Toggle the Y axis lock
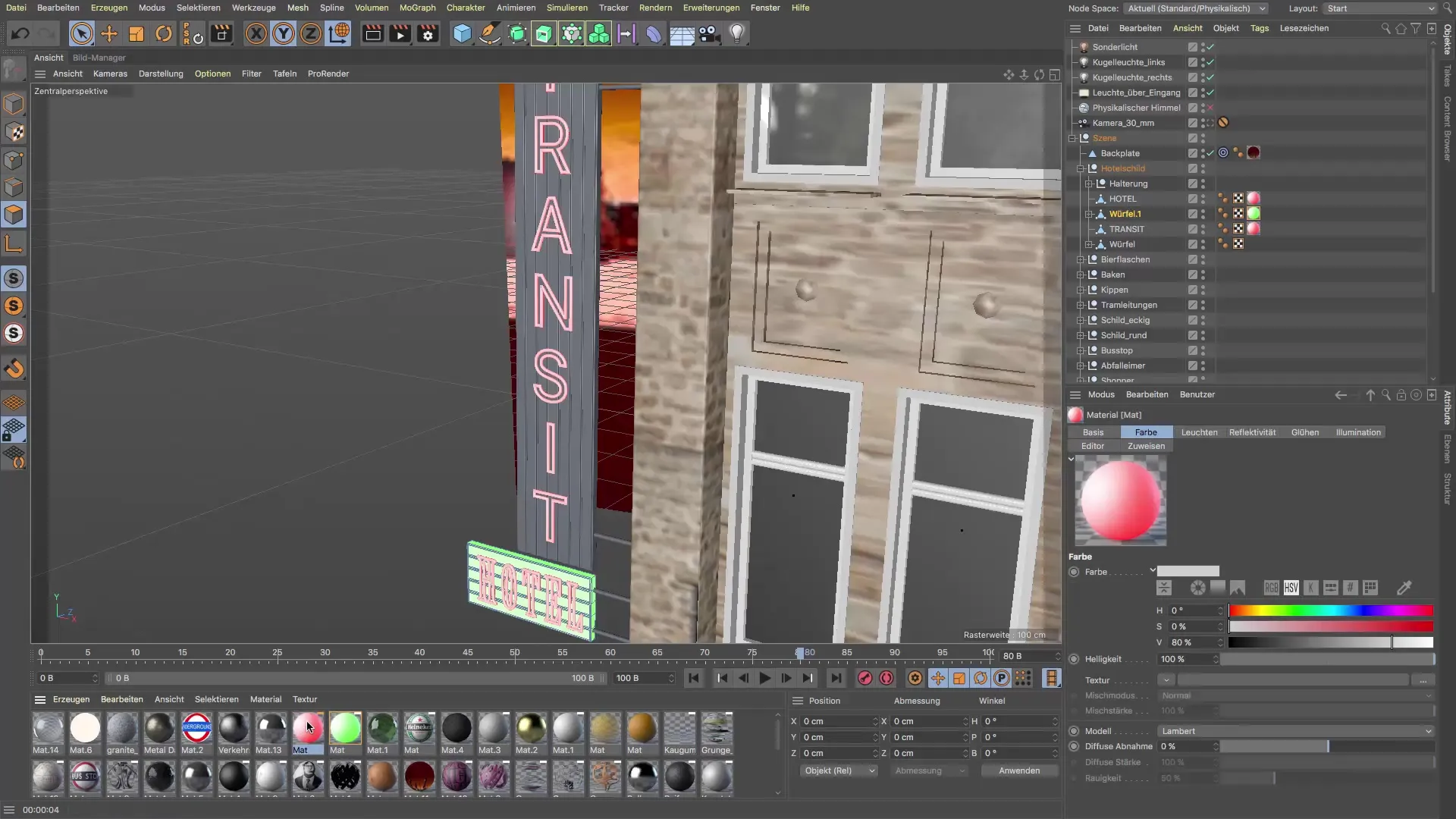The image size is (1456, 819). [284, 34]
